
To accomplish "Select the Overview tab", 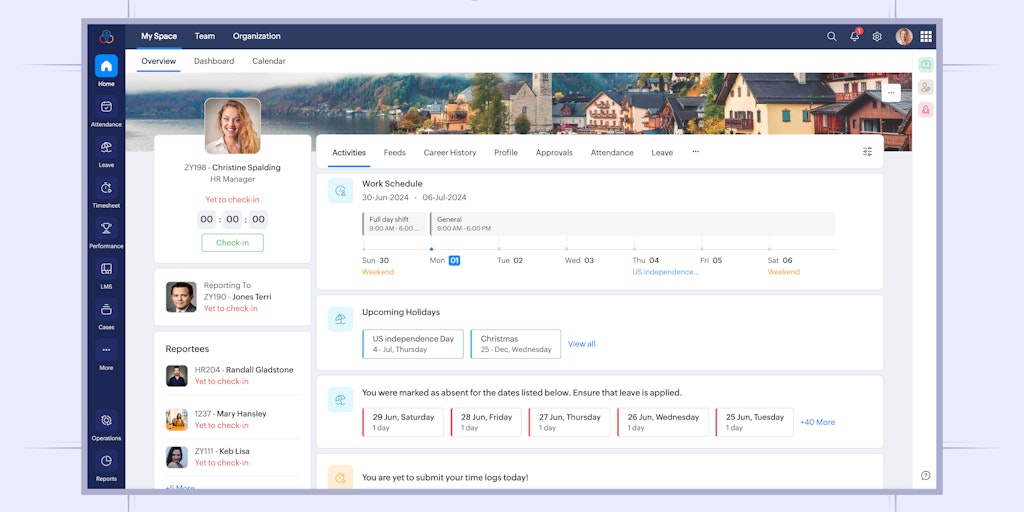I will [x=159, y=61].
